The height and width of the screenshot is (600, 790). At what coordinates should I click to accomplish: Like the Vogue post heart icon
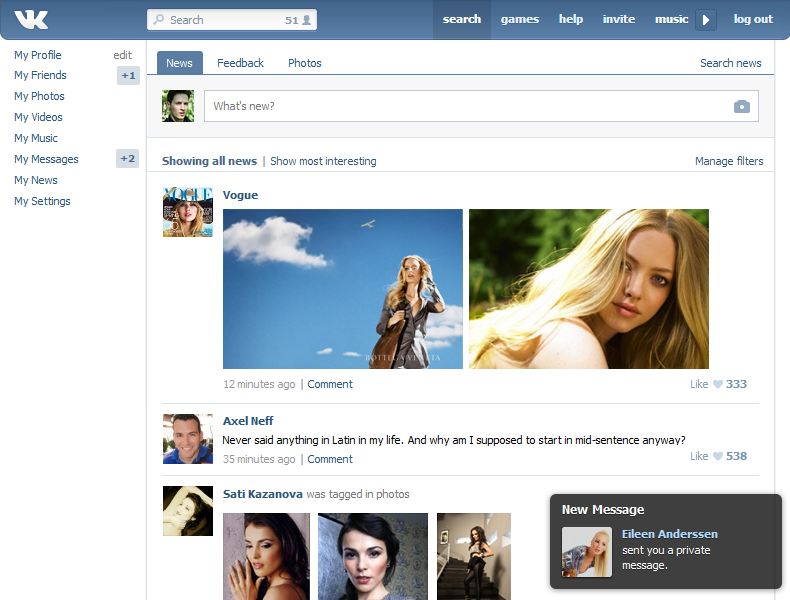717,384
